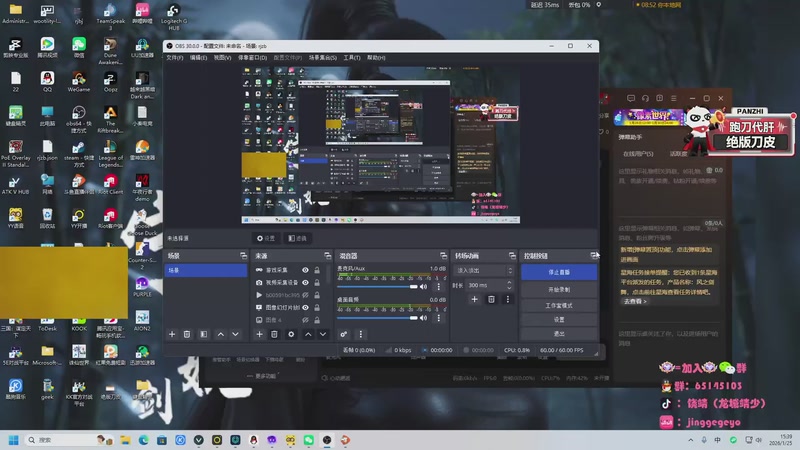Toggle lock on 视频采集设备 source
The width and height of the screenshot is (800, 450).
click(x=317, y=282)
